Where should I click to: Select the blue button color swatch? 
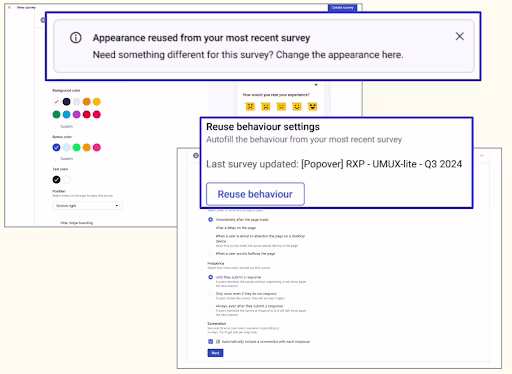click(x=56, y=147)
